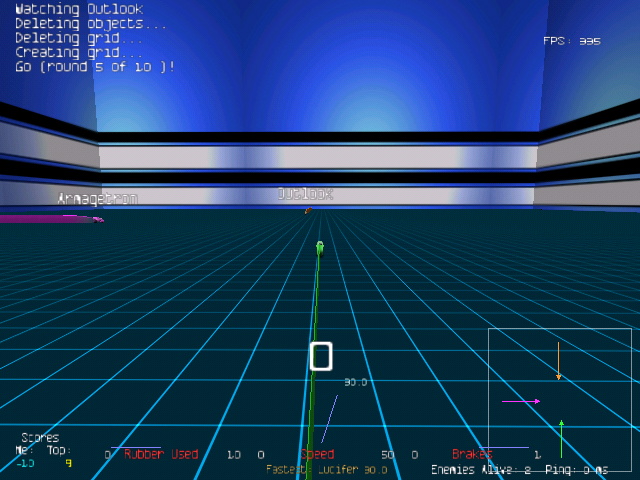This screenshot has width=640, height=480.
Task: Click the distant orange cycle below Outlook
Action: 307,210
